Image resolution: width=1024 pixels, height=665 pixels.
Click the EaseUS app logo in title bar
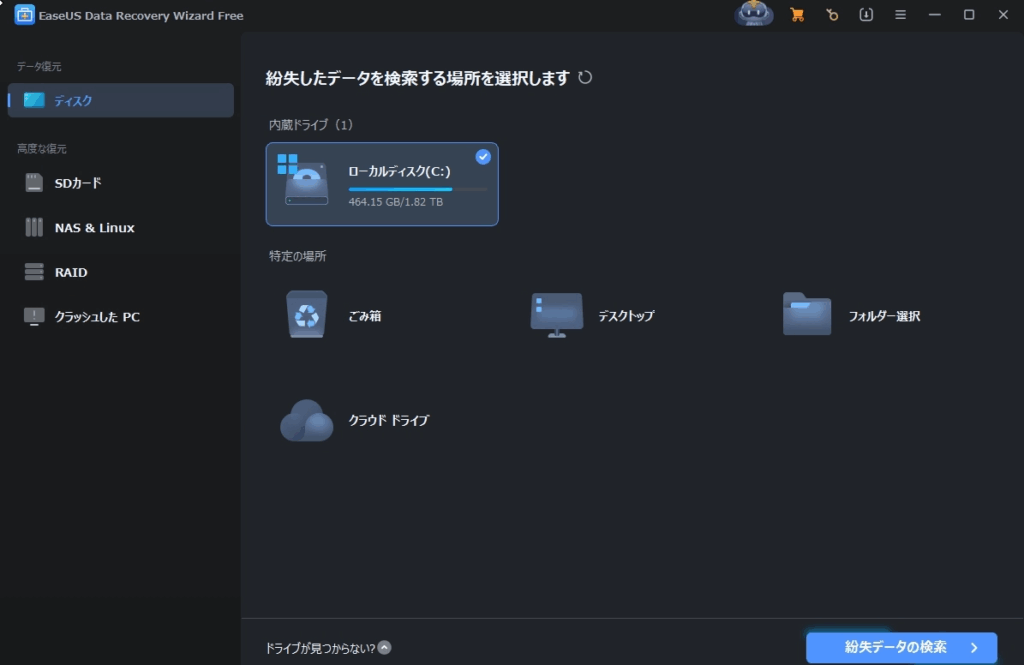pos(24,15)
